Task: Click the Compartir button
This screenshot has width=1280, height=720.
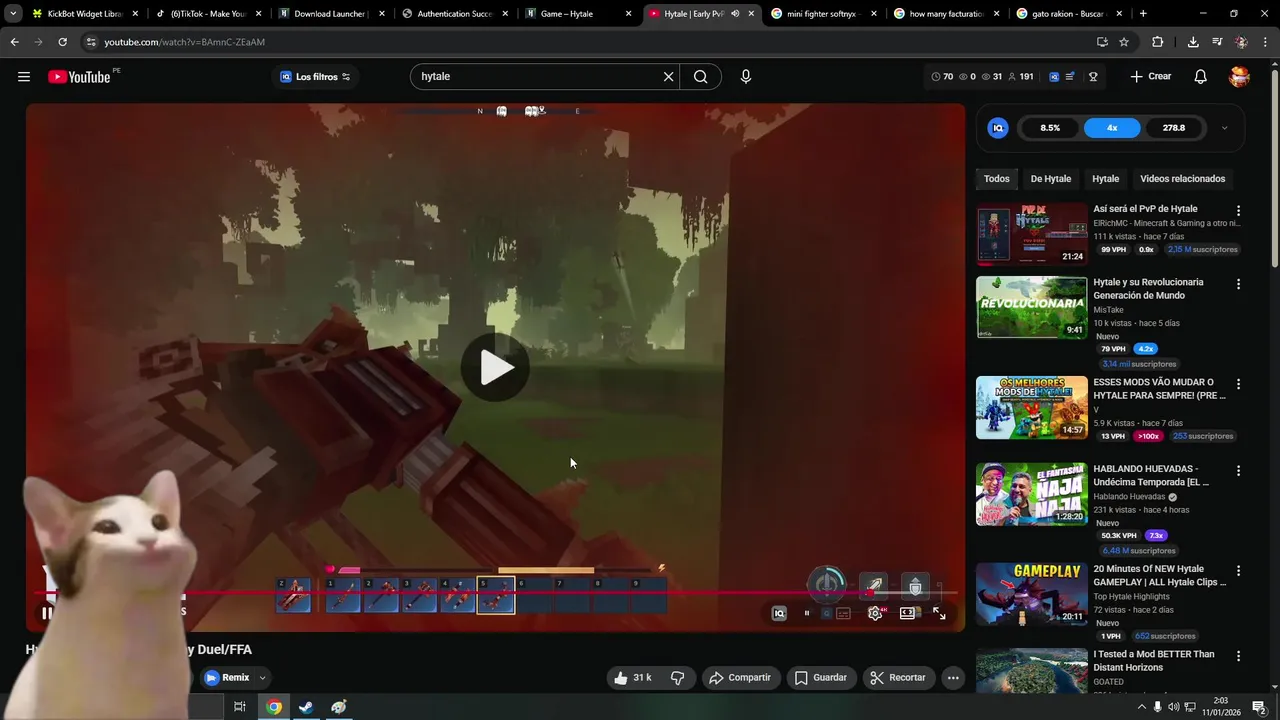Action: click(x=740, y=677)
